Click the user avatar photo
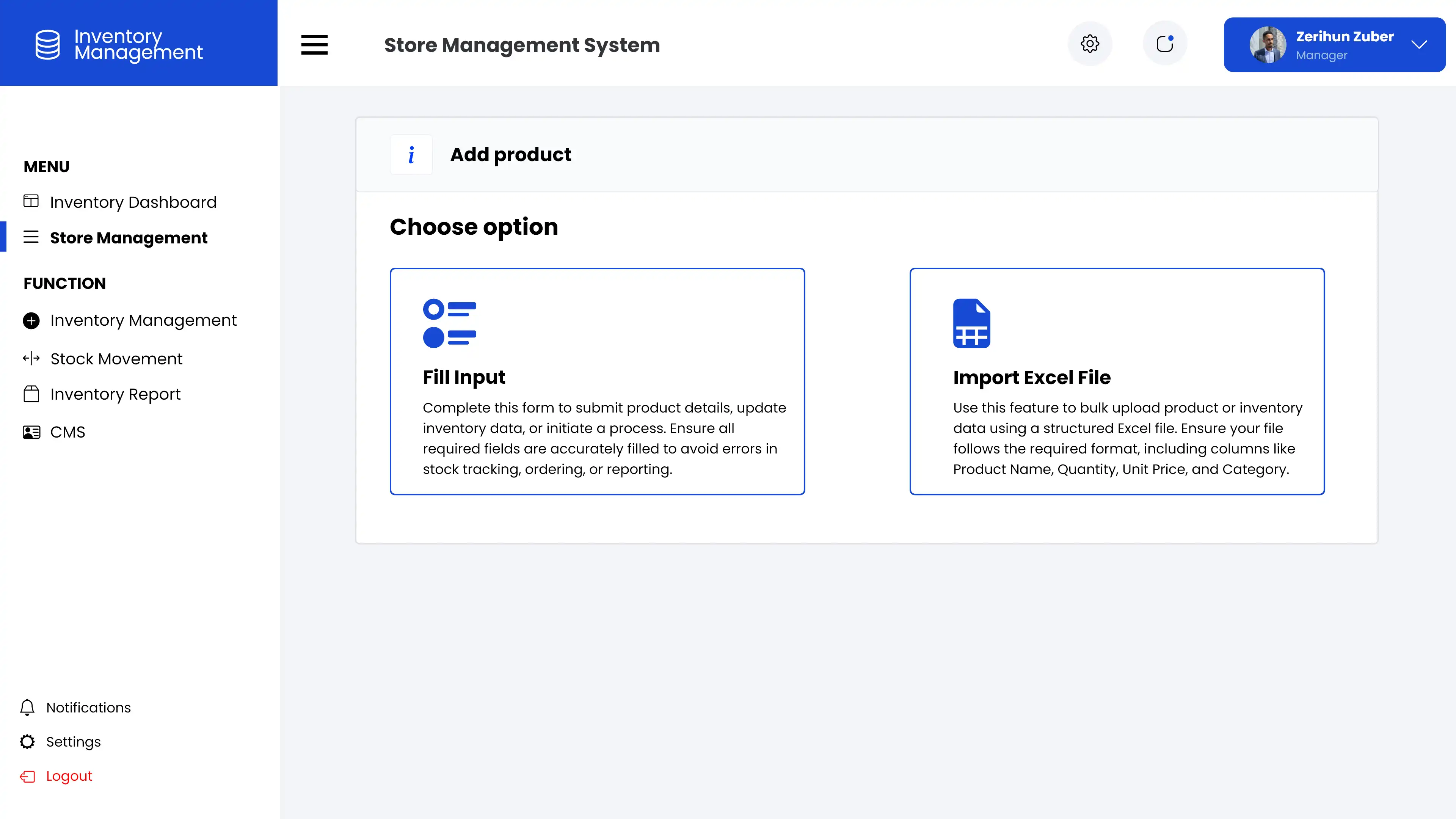The width and height of the screenshot is (1456, 819). click(1267, 45)
